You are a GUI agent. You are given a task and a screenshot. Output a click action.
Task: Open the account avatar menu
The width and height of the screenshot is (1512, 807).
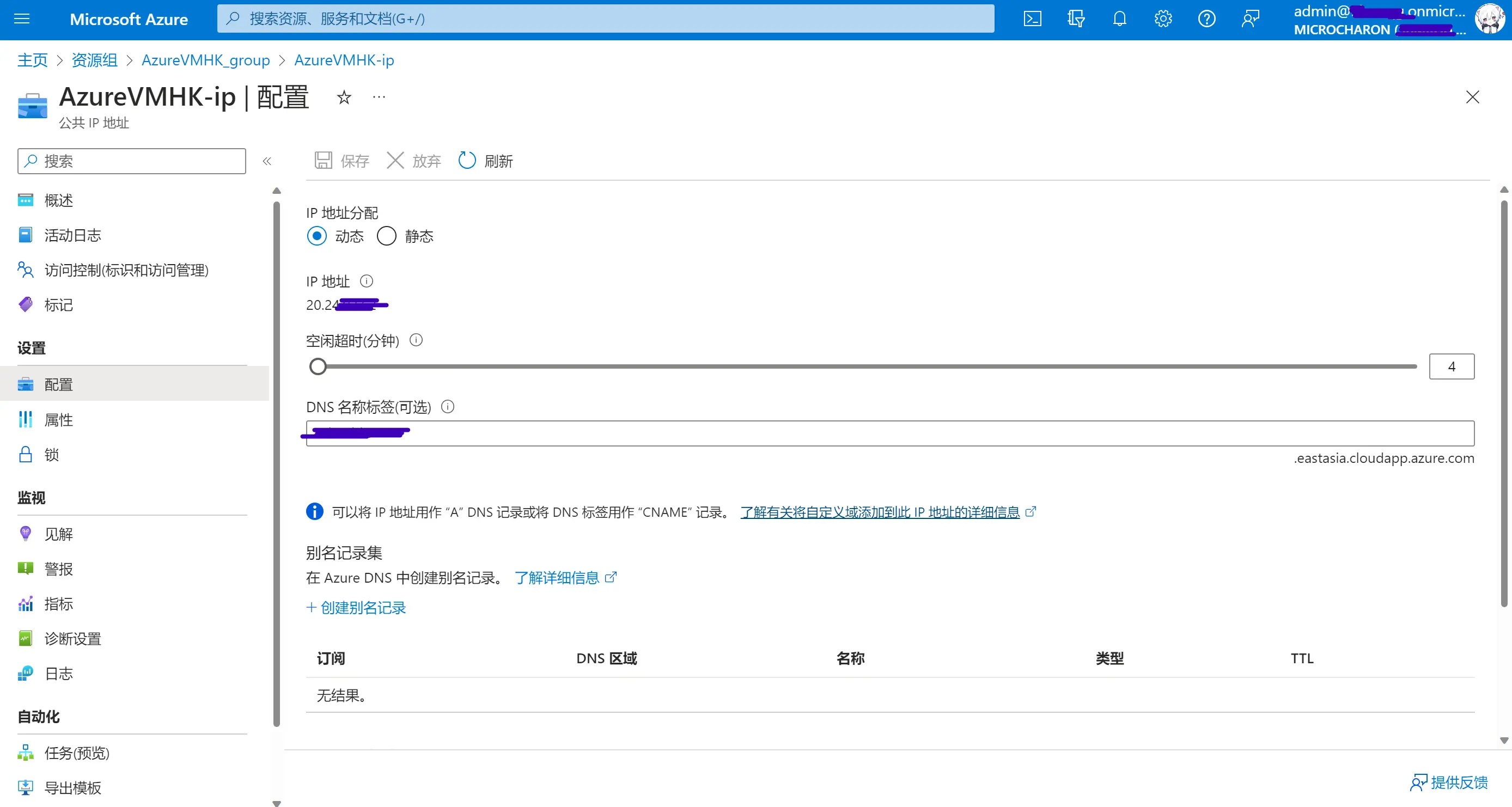(x=1490, y=19)
